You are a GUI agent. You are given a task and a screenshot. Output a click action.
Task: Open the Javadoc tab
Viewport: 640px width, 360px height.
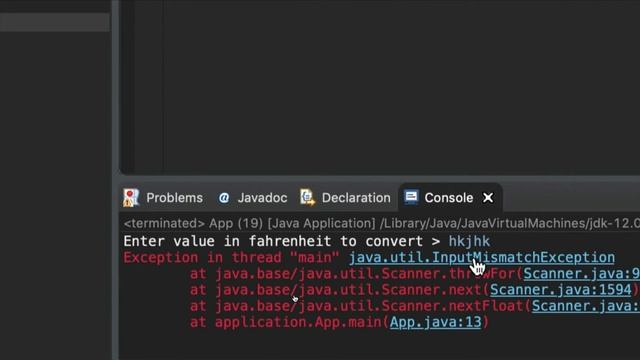point(252,198)
